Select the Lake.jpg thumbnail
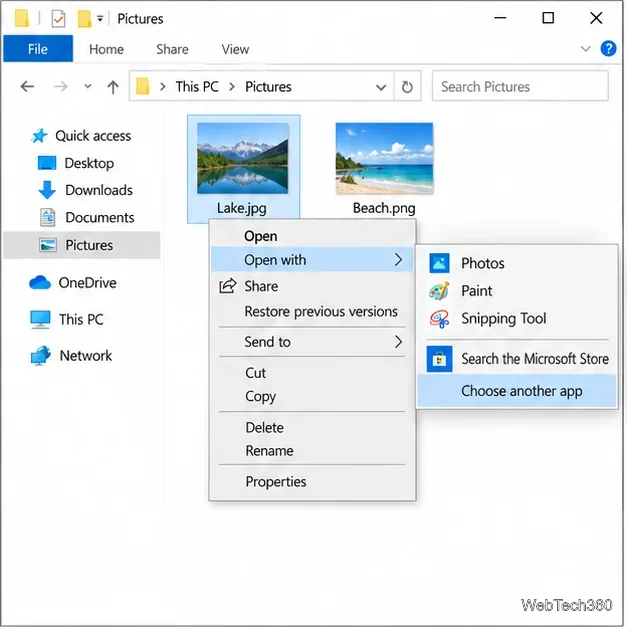 [x=243, y=158]
